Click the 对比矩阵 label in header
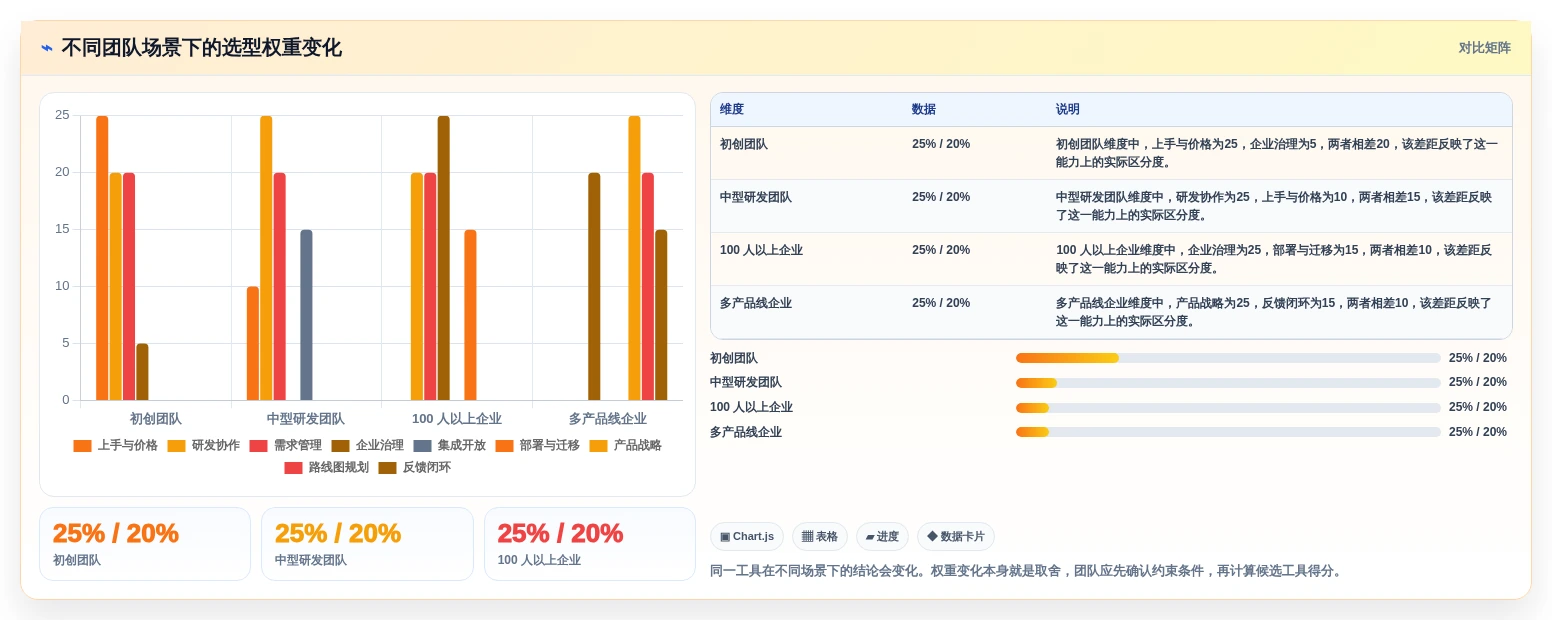Screen dimensions: 1552x620 [x=1484, y=47]
